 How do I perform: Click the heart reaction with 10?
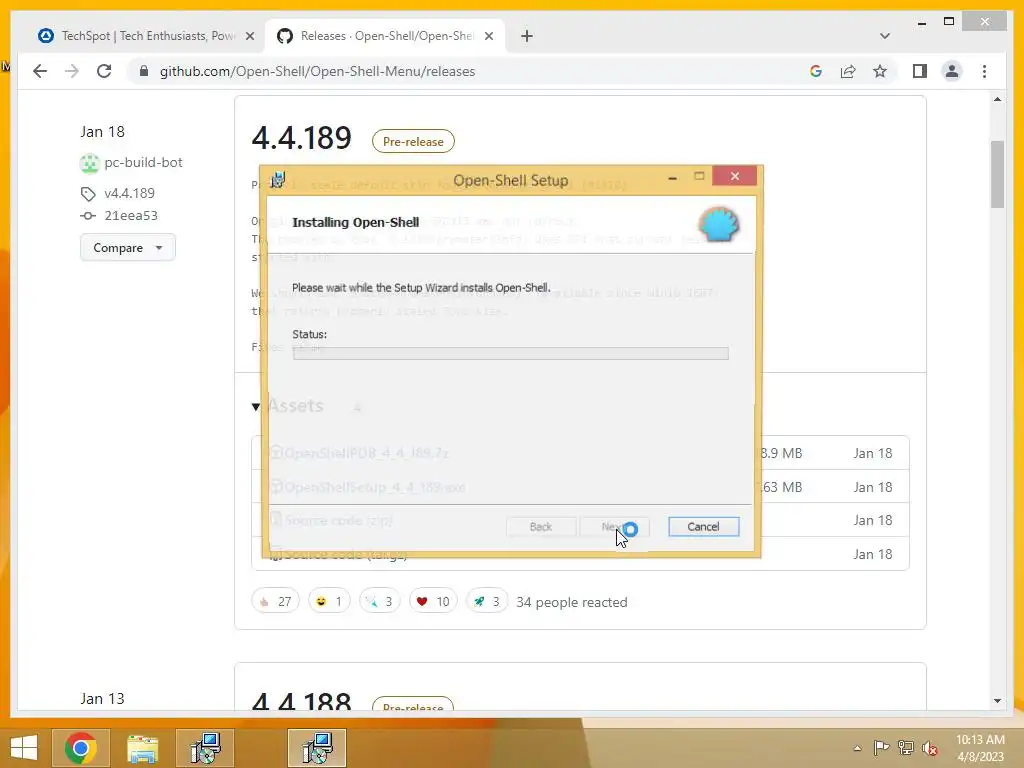(x=432, y=601)
